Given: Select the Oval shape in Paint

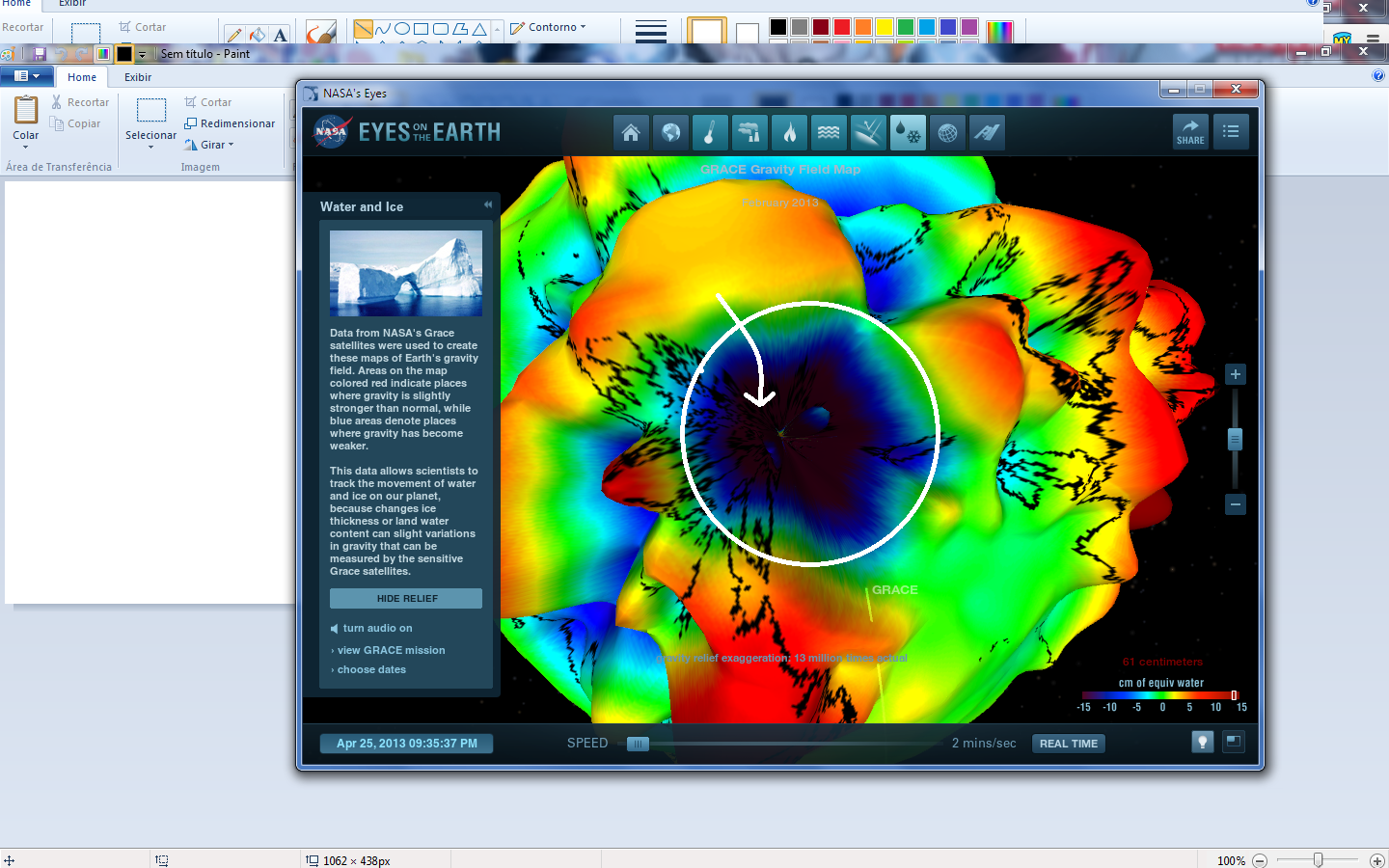Looking at the screenshot, I should pos(402,29).
